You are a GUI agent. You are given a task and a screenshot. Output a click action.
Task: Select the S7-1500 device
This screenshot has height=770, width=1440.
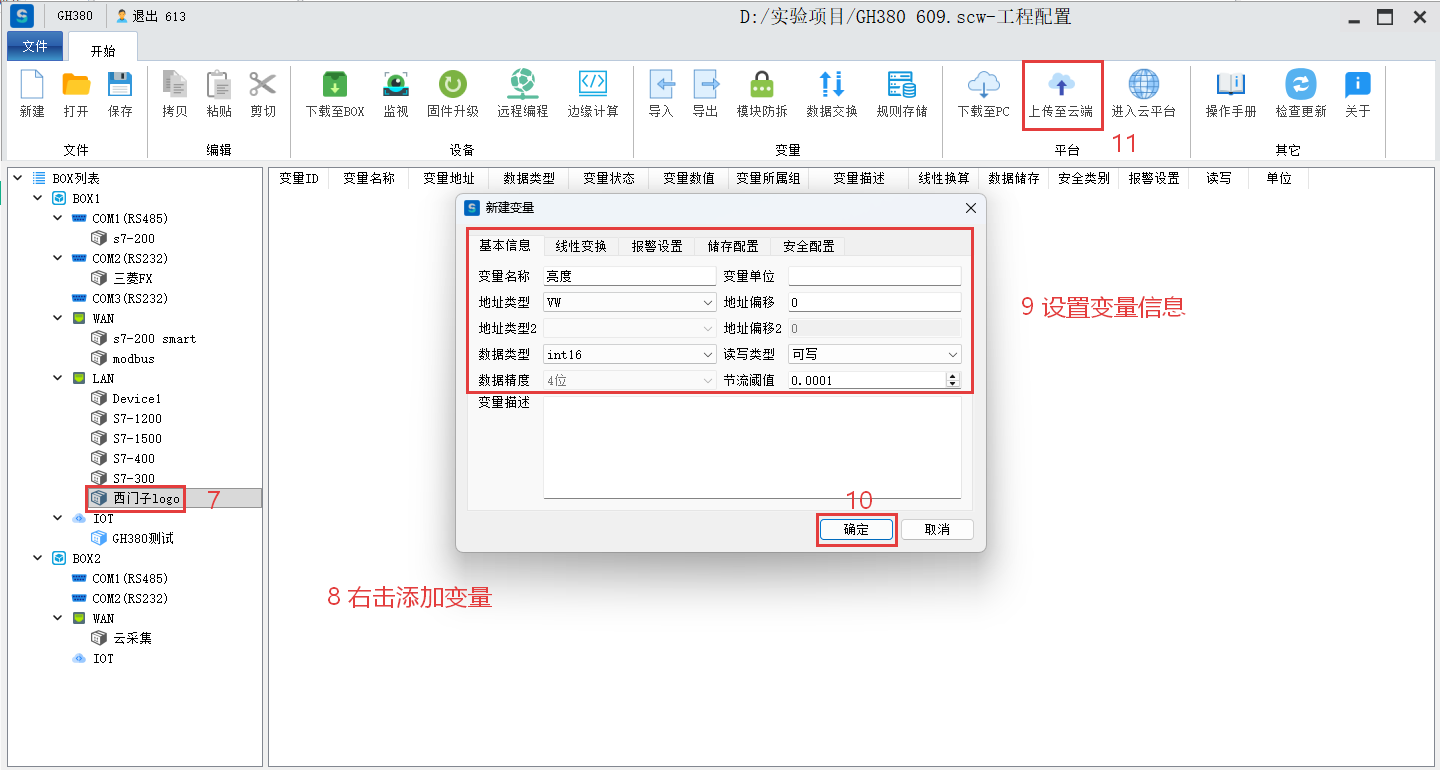pos(137,438)
